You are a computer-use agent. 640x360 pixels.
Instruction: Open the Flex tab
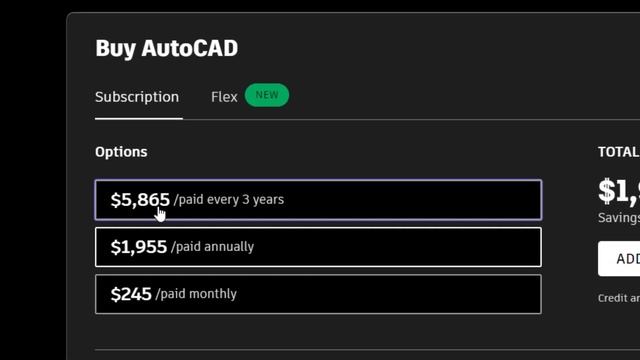pyautogui.click(x=224, y=97)
